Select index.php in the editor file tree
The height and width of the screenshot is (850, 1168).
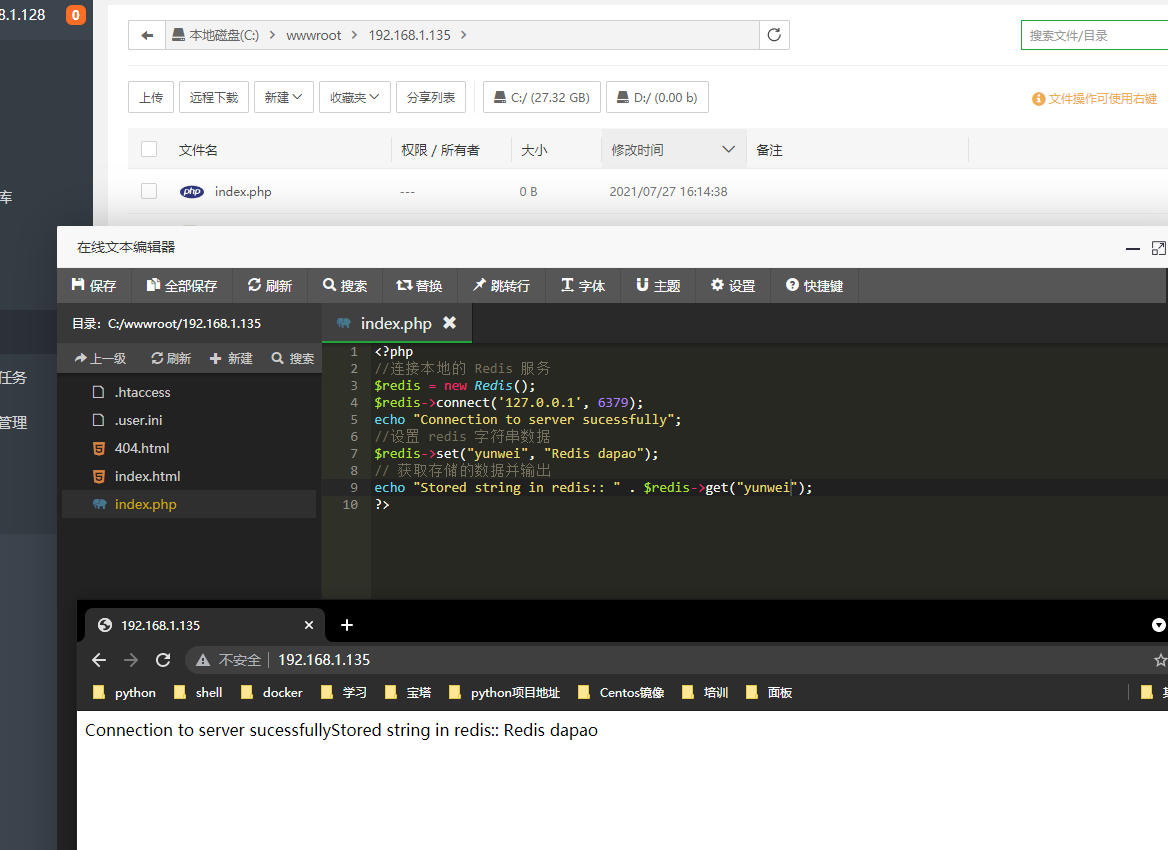pyautogui.click(x=189, y=504)
